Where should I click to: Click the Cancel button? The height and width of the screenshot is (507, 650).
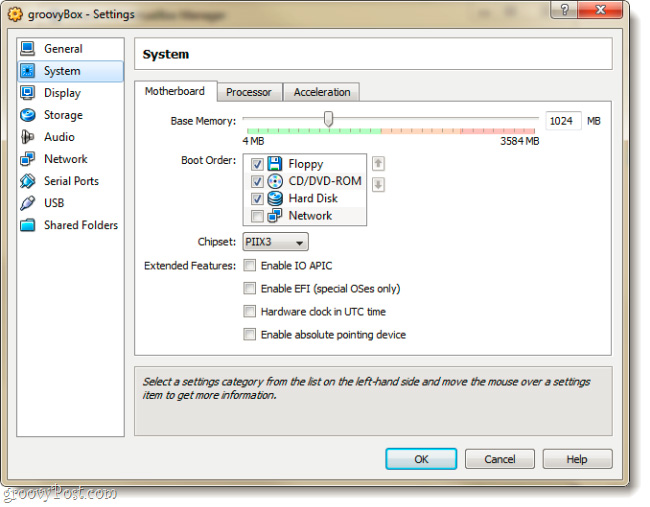point(500,459)
